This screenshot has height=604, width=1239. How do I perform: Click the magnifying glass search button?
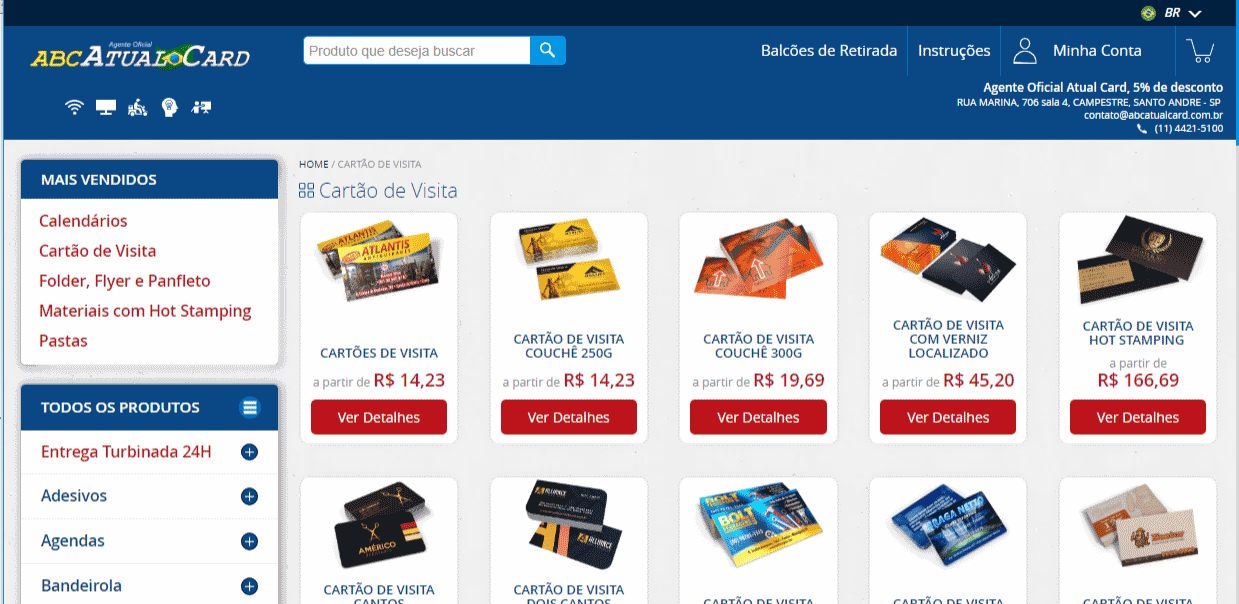coord(548,50)
